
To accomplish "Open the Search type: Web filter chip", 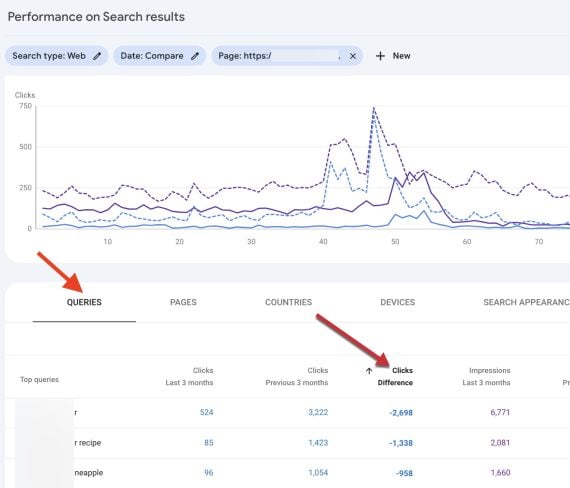I will click(x=56, y=56).
